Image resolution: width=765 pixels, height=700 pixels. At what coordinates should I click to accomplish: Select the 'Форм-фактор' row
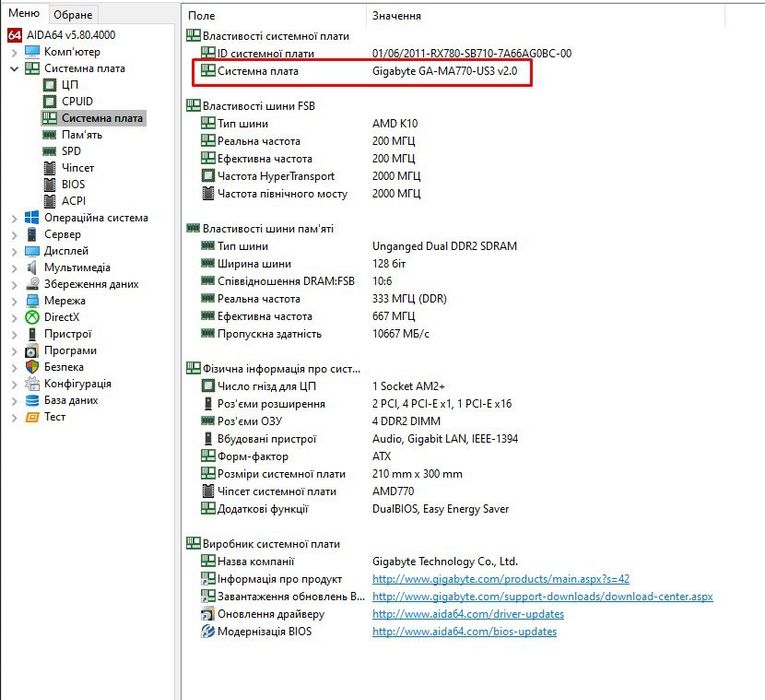click(296, 457)
